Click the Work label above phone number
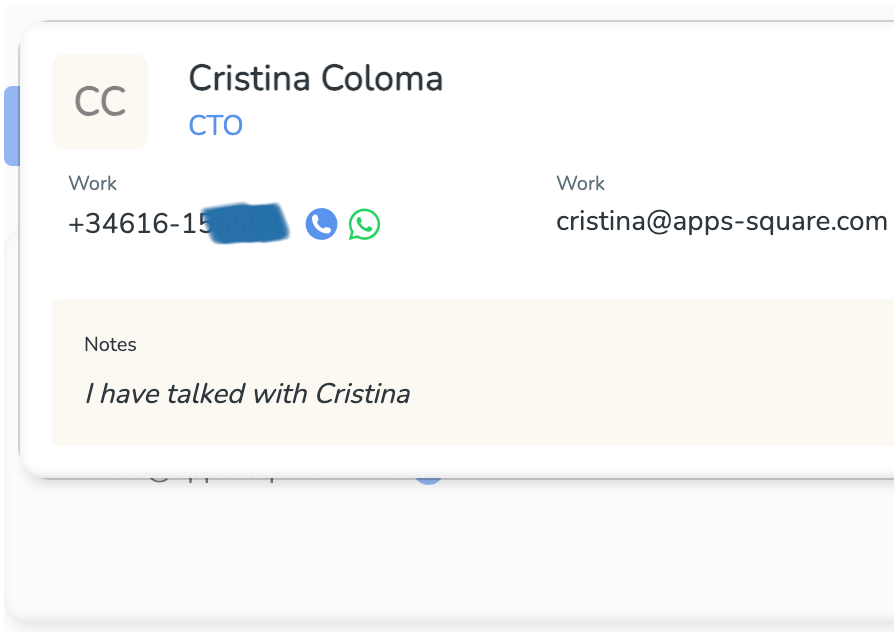 (92, 183)
